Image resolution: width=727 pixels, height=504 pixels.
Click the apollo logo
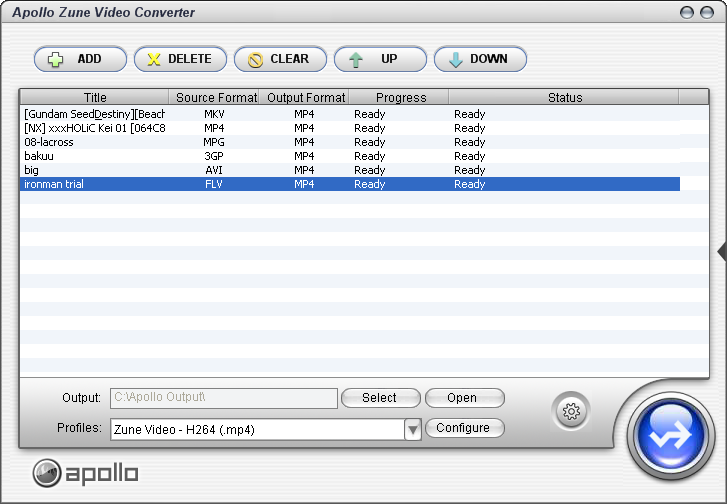point(86,473)
